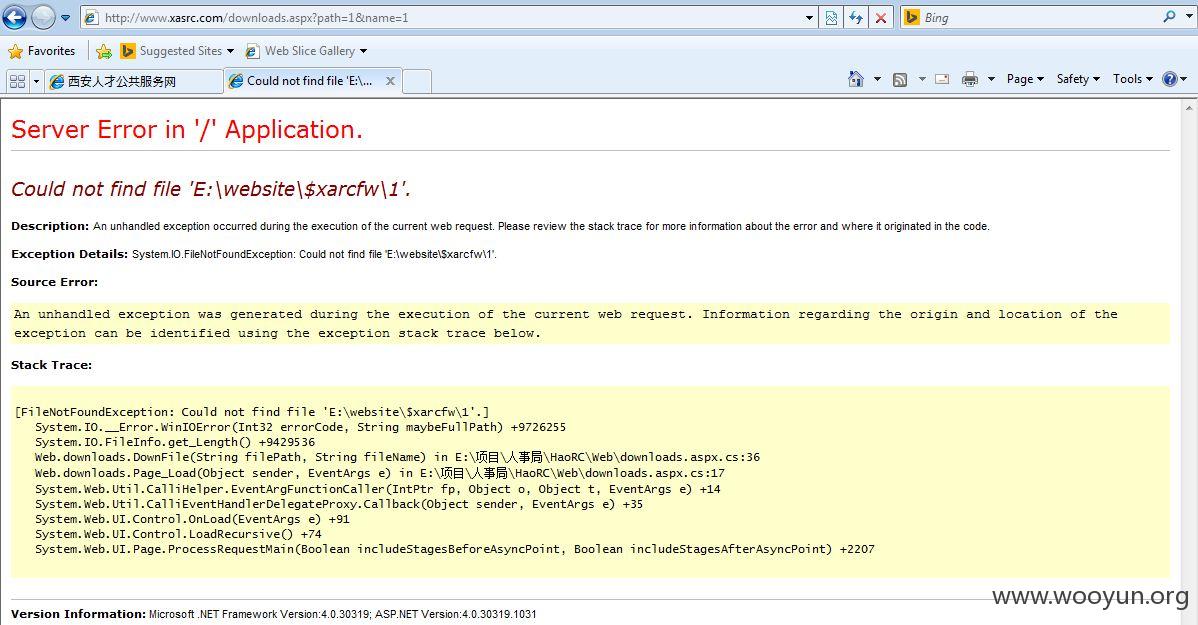Click the RSS feeds icon
The width and height of the screenshot is (1198, 625).
click(x=900, y=79)
